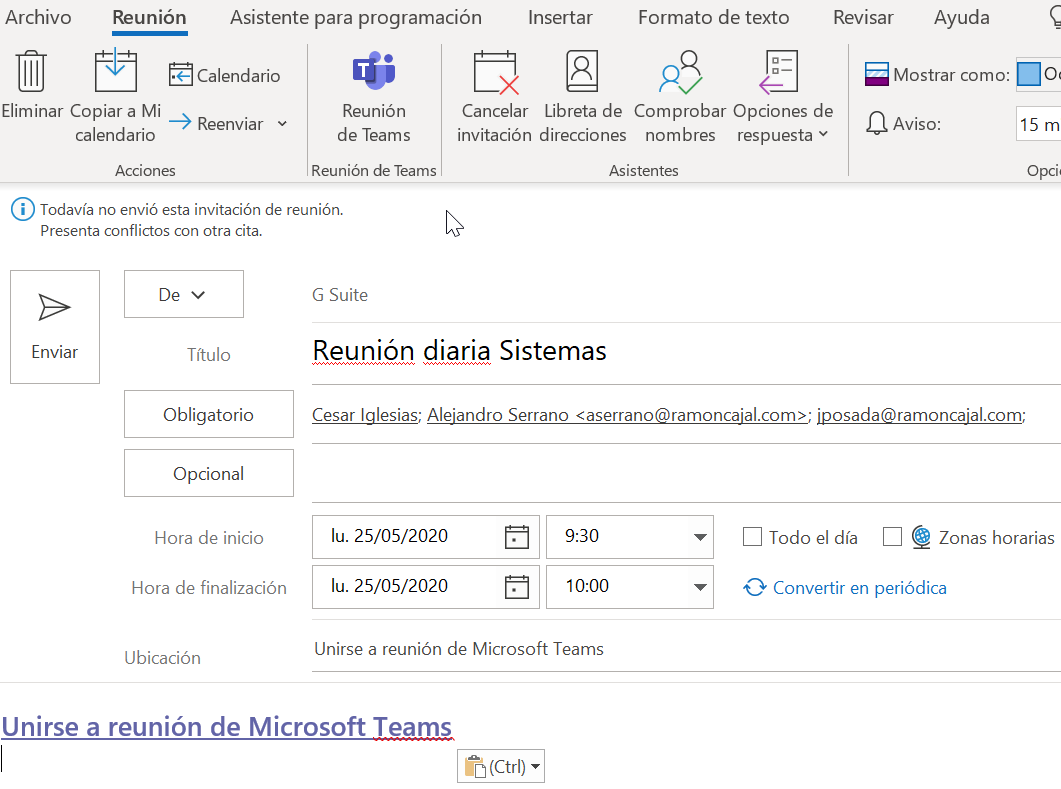1061x789 pixels.
Task: Click the Opcional attendees button
Action: 208,473
